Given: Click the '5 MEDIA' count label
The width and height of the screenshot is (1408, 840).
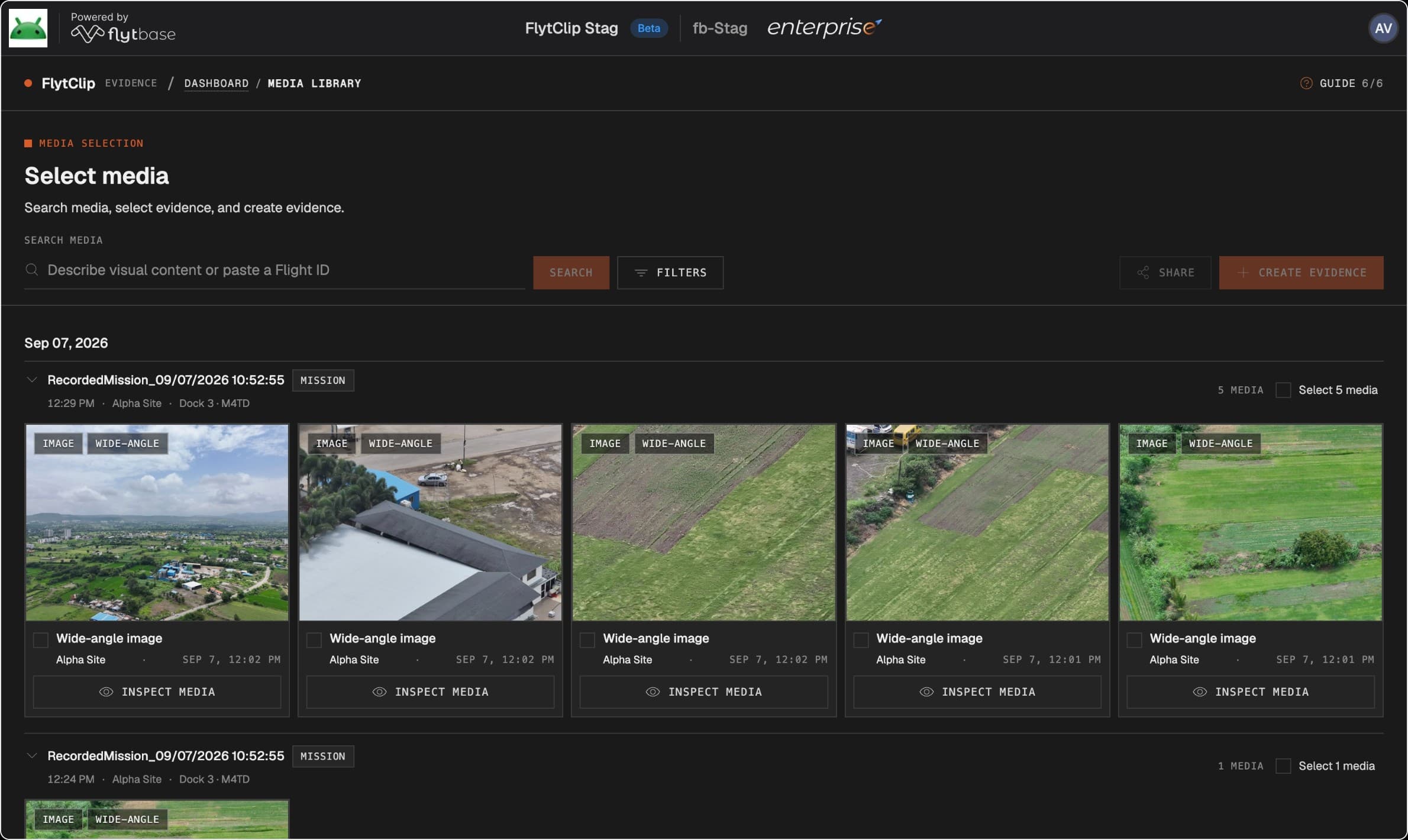Looking at the screenshot, I should (x=1240, y=390).
